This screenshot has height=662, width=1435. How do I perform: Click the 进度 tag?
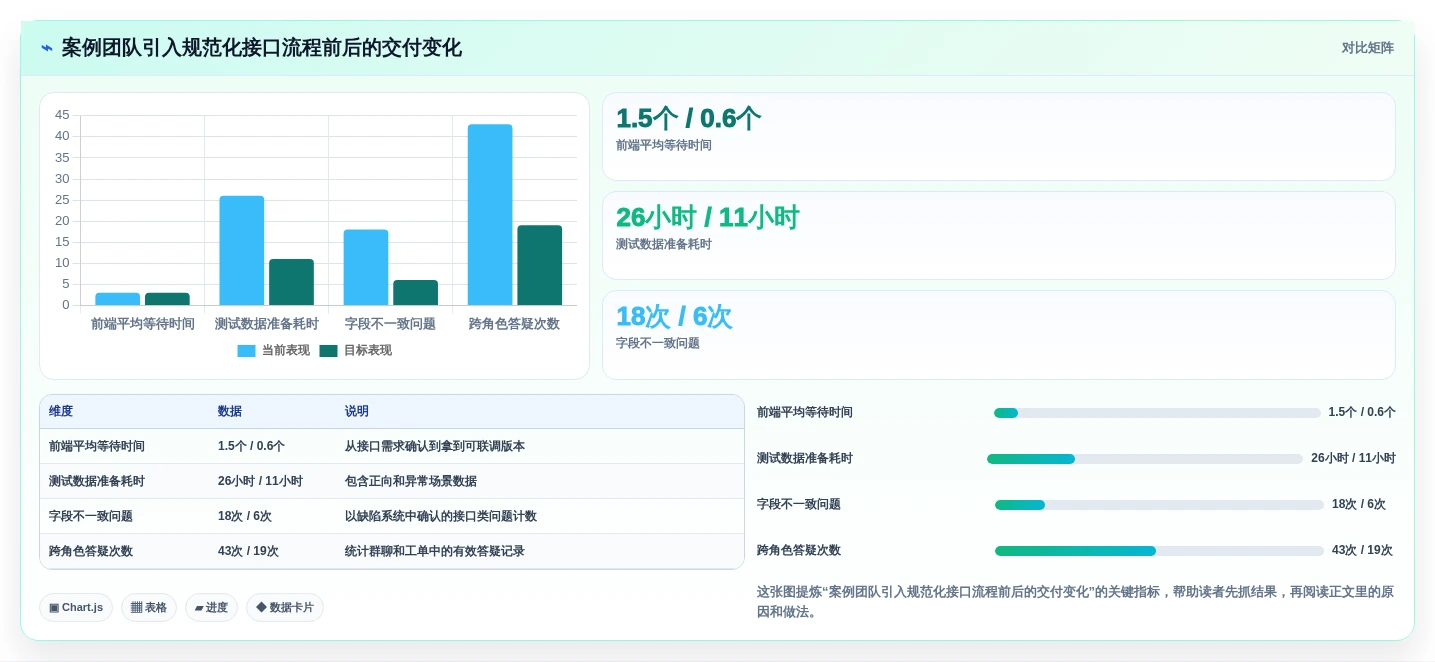[211, 607]
